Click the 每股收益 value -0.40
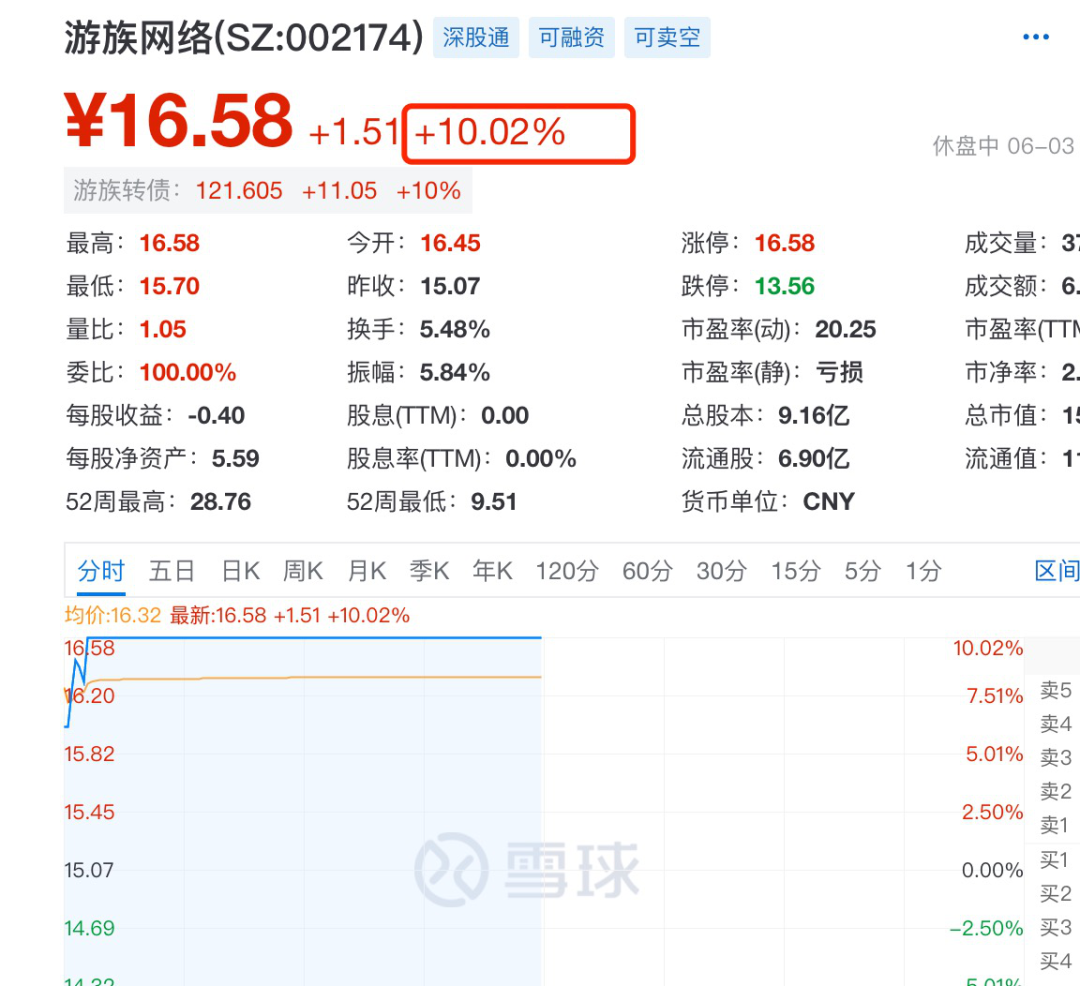 point(216,415)
